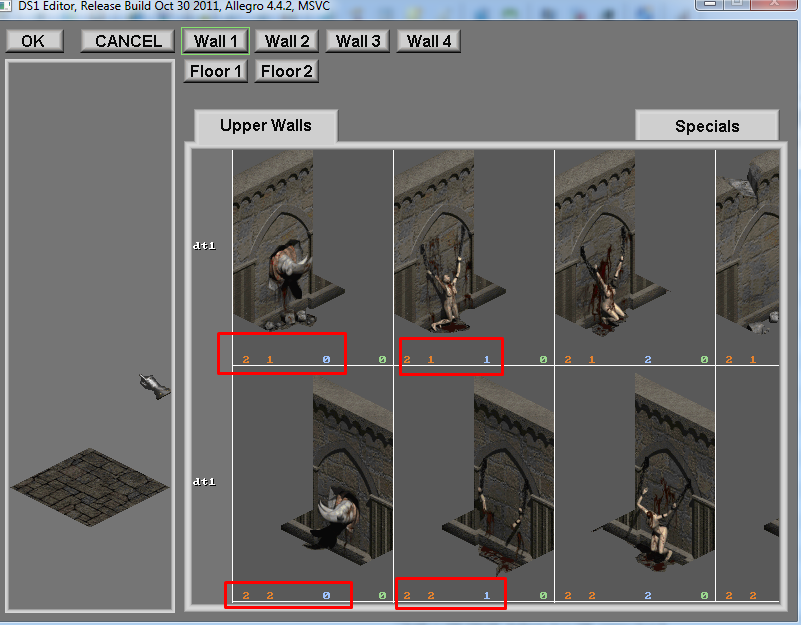Viewport: 801px width, 625px height.
Task: Click the top row dt1 label
Action: 204,246
